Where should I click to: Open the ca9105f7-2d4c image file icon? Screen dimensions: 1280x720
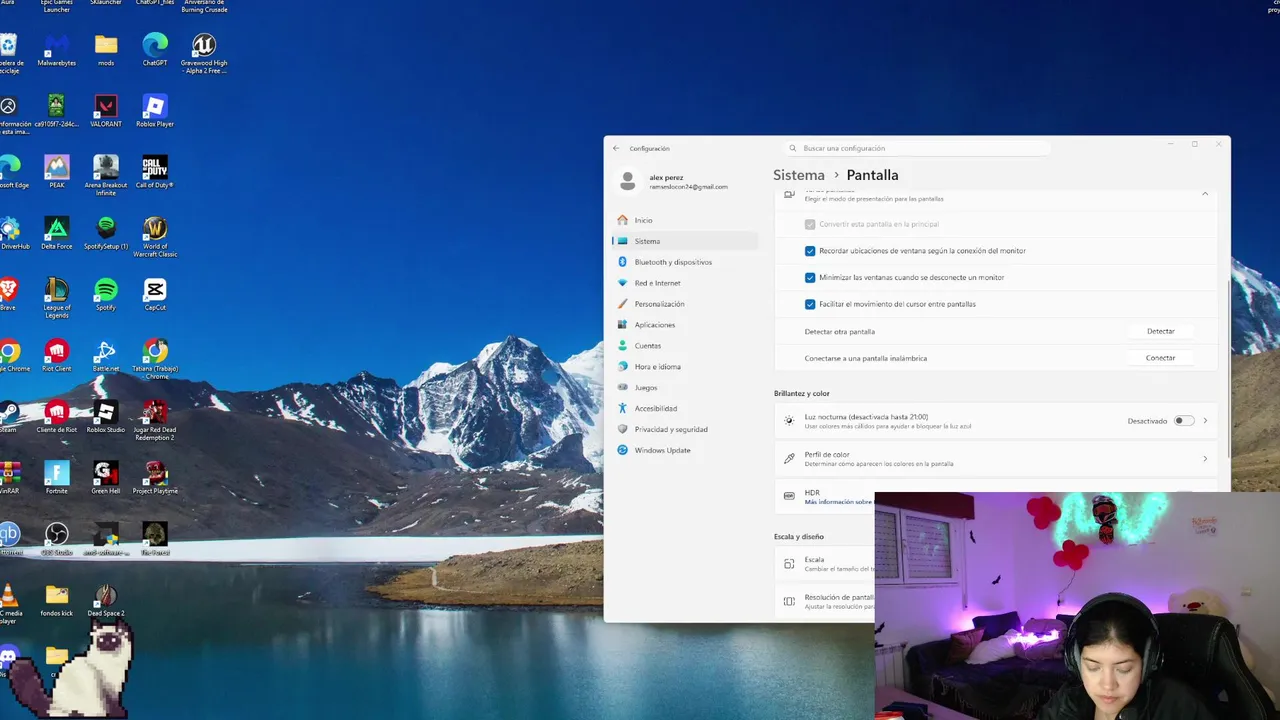tap(57, 111)
